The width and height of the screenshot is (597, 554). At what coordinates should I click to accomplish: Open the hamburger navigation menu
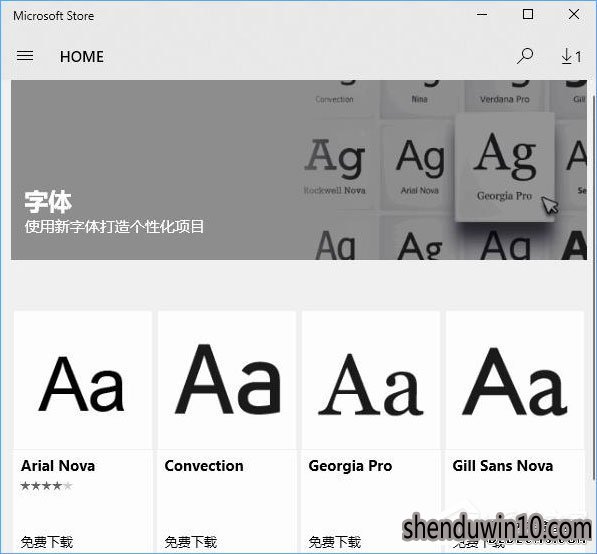click(25, 56)
